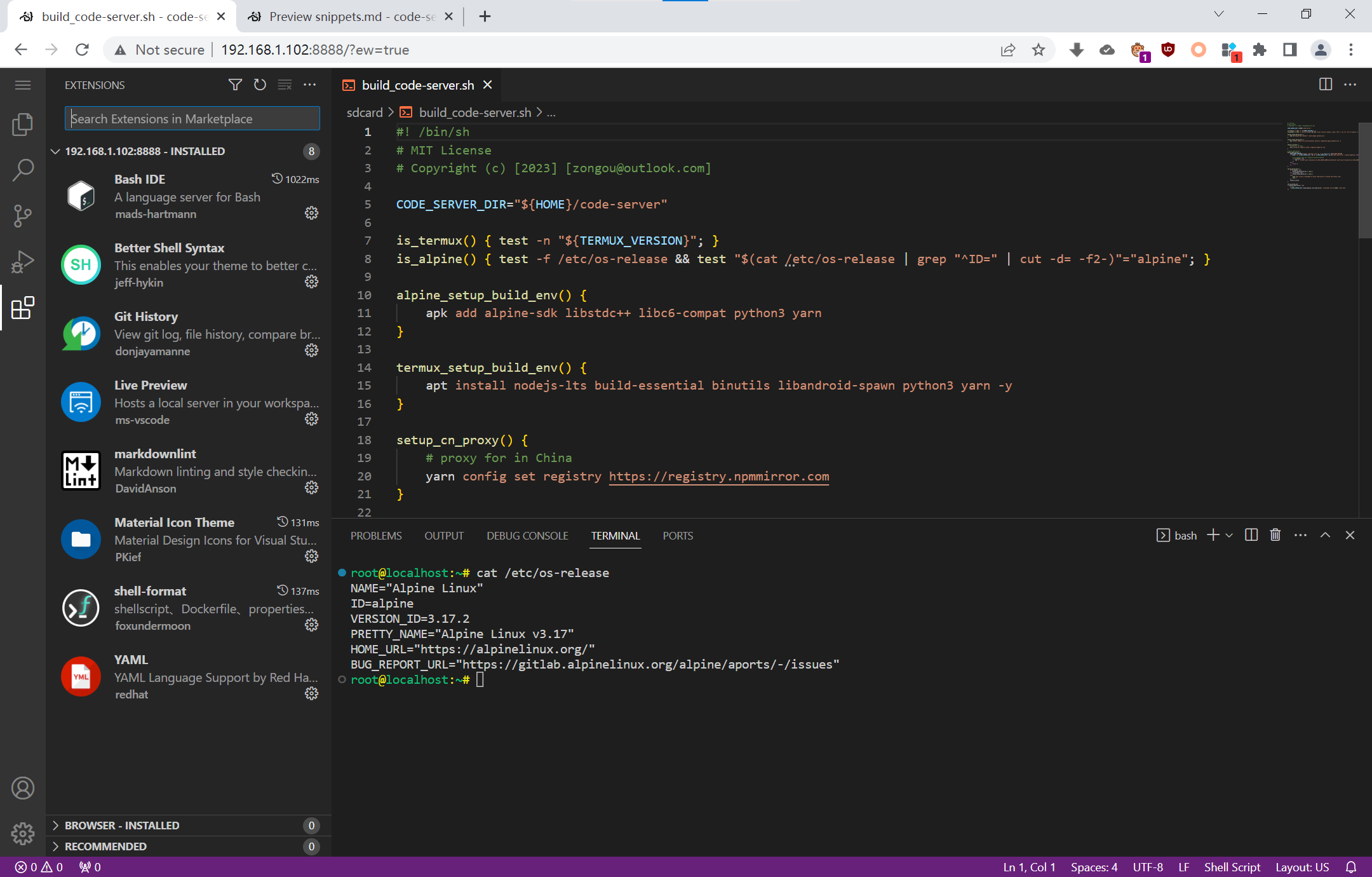Refresh the extensions list
Viewport: 1372px width, 877px height.
coord(260,85)
